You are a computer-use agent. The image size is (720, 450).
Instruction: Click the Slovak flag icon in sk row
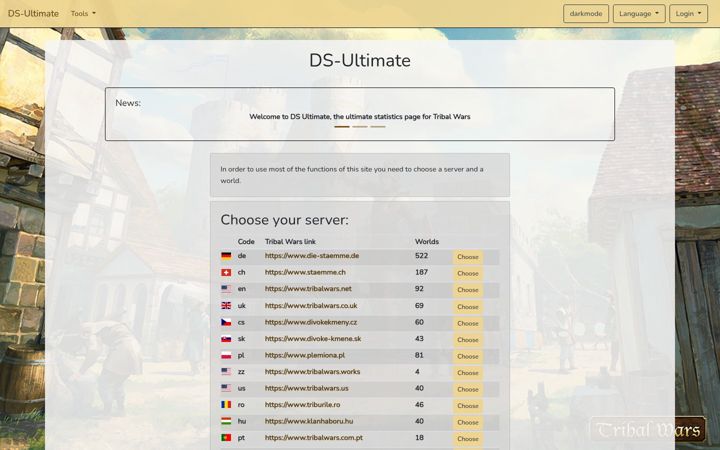tap(226, 339)
